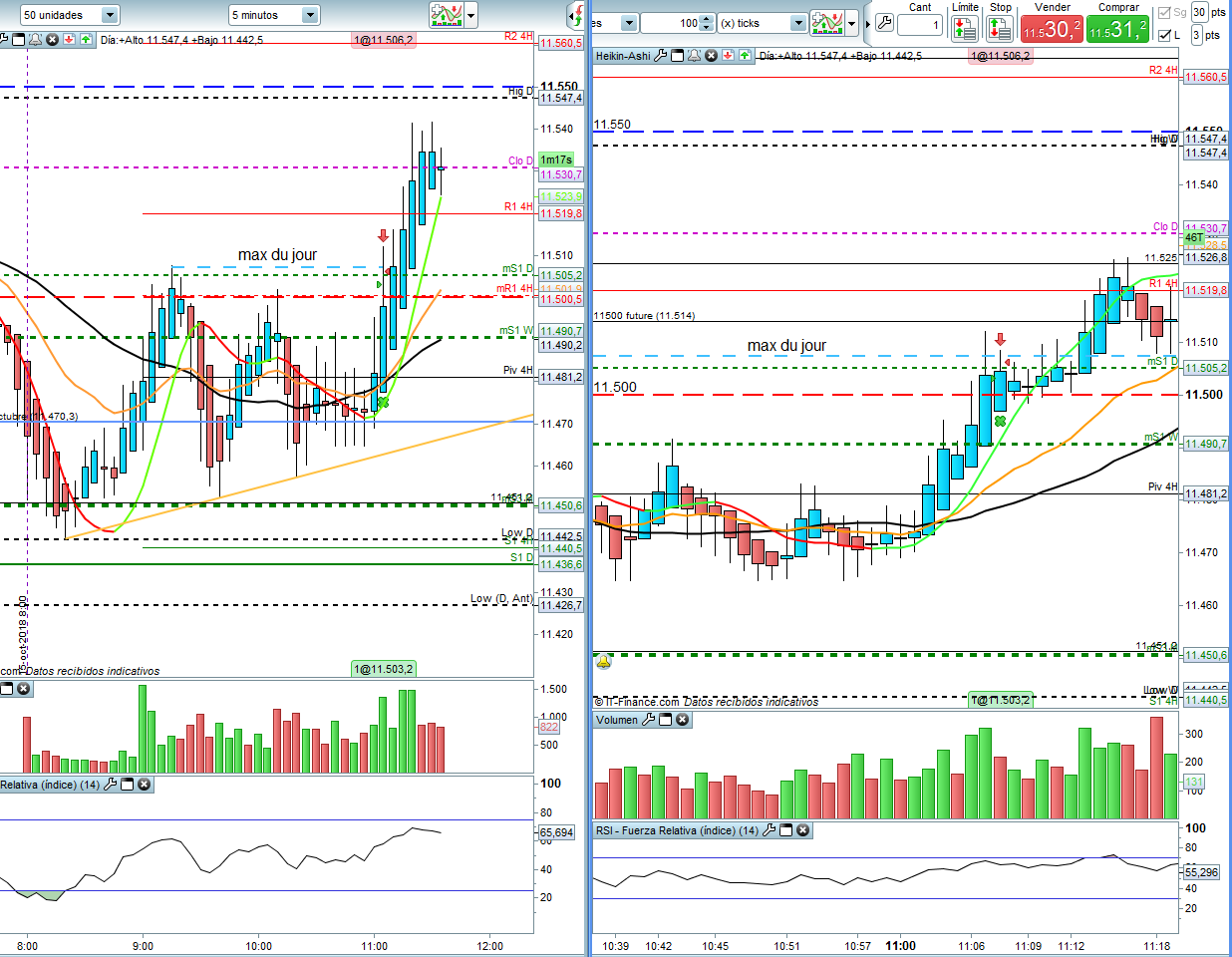Close the left volume panel

(x=24, y=689)
